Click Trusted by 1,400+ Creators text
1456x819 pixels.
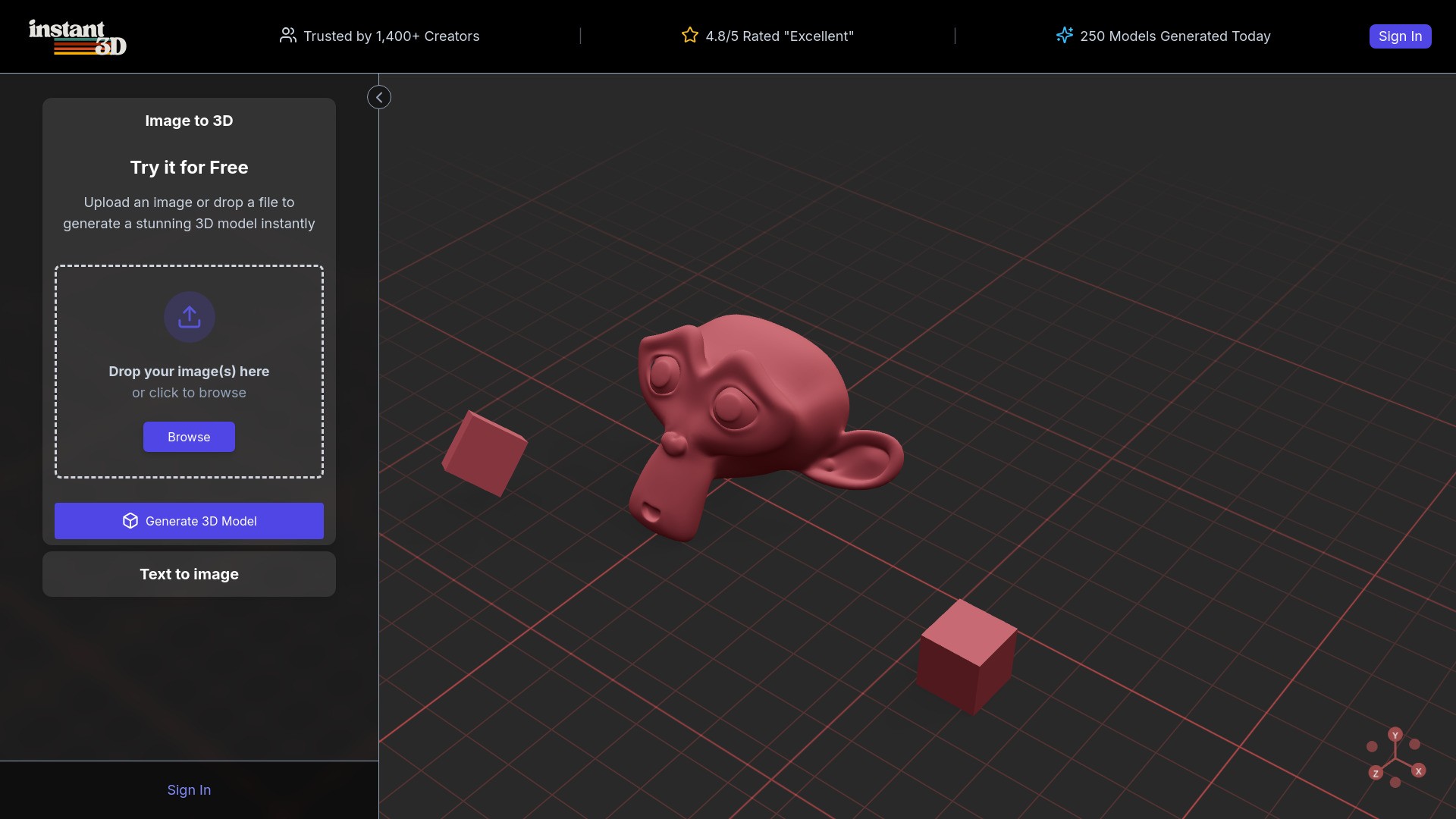(x=391, y=36)
